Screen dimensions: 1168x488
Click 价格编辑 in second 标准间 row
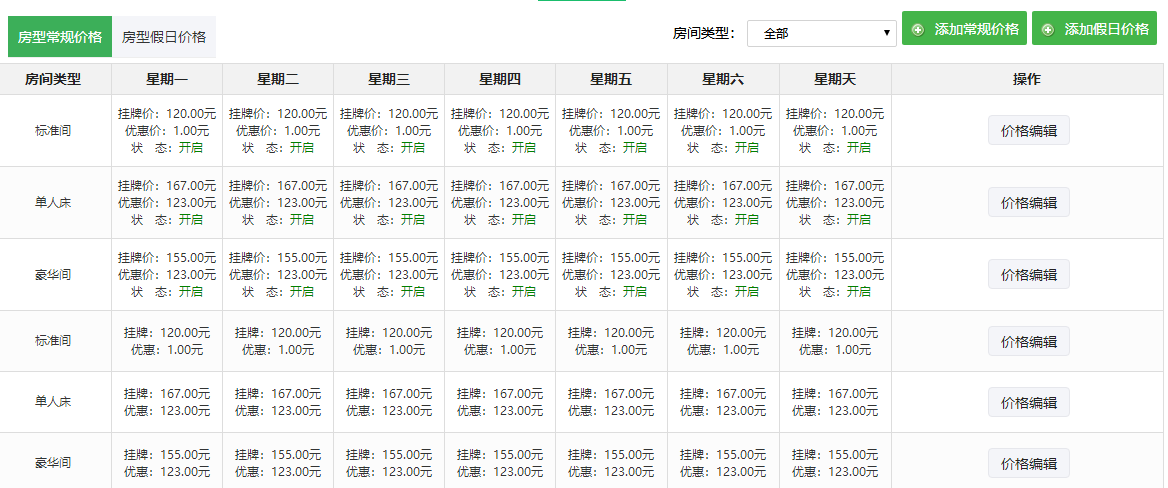1028,341
